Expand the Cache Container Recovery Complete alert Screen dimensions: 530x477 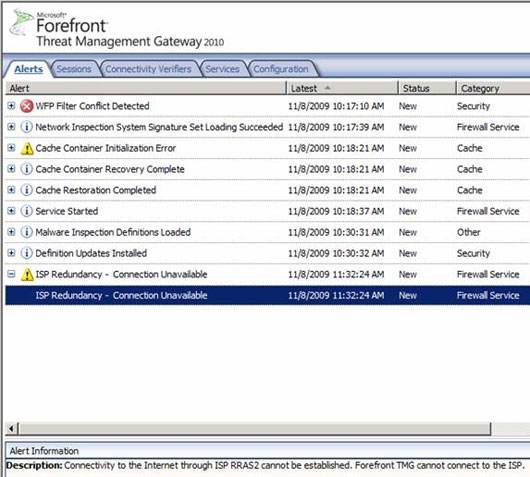(x=11, y=169)
